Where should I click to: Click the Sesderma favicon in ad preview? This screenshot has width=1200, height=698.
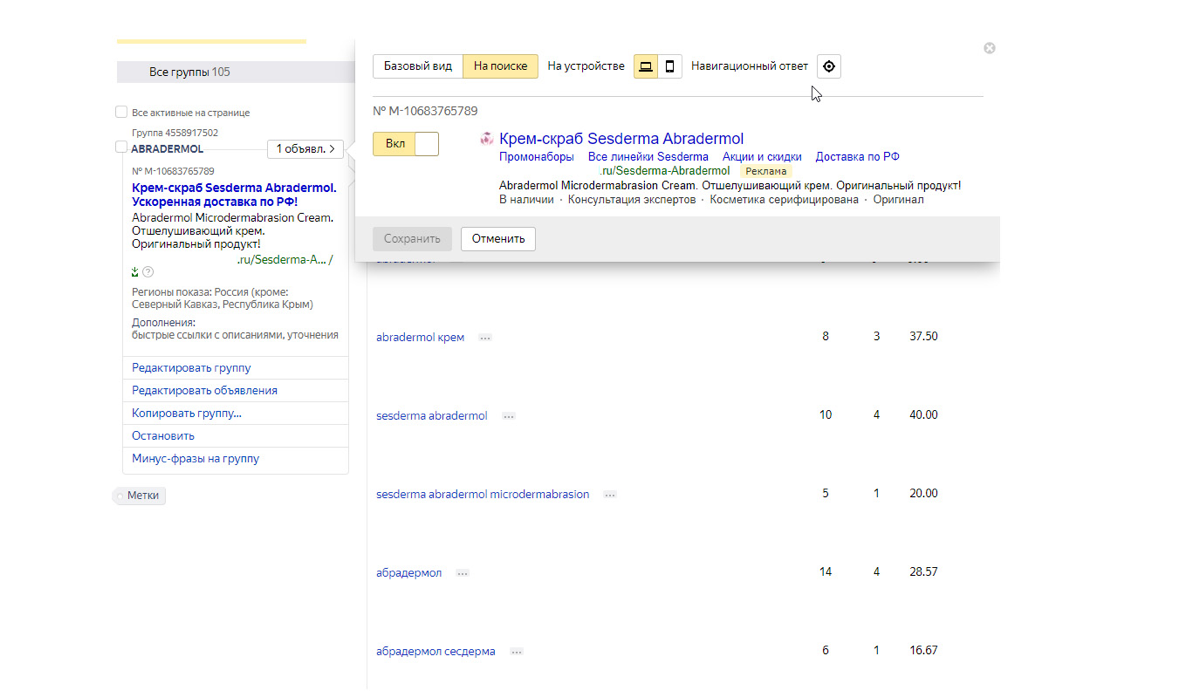coord(487,139)
